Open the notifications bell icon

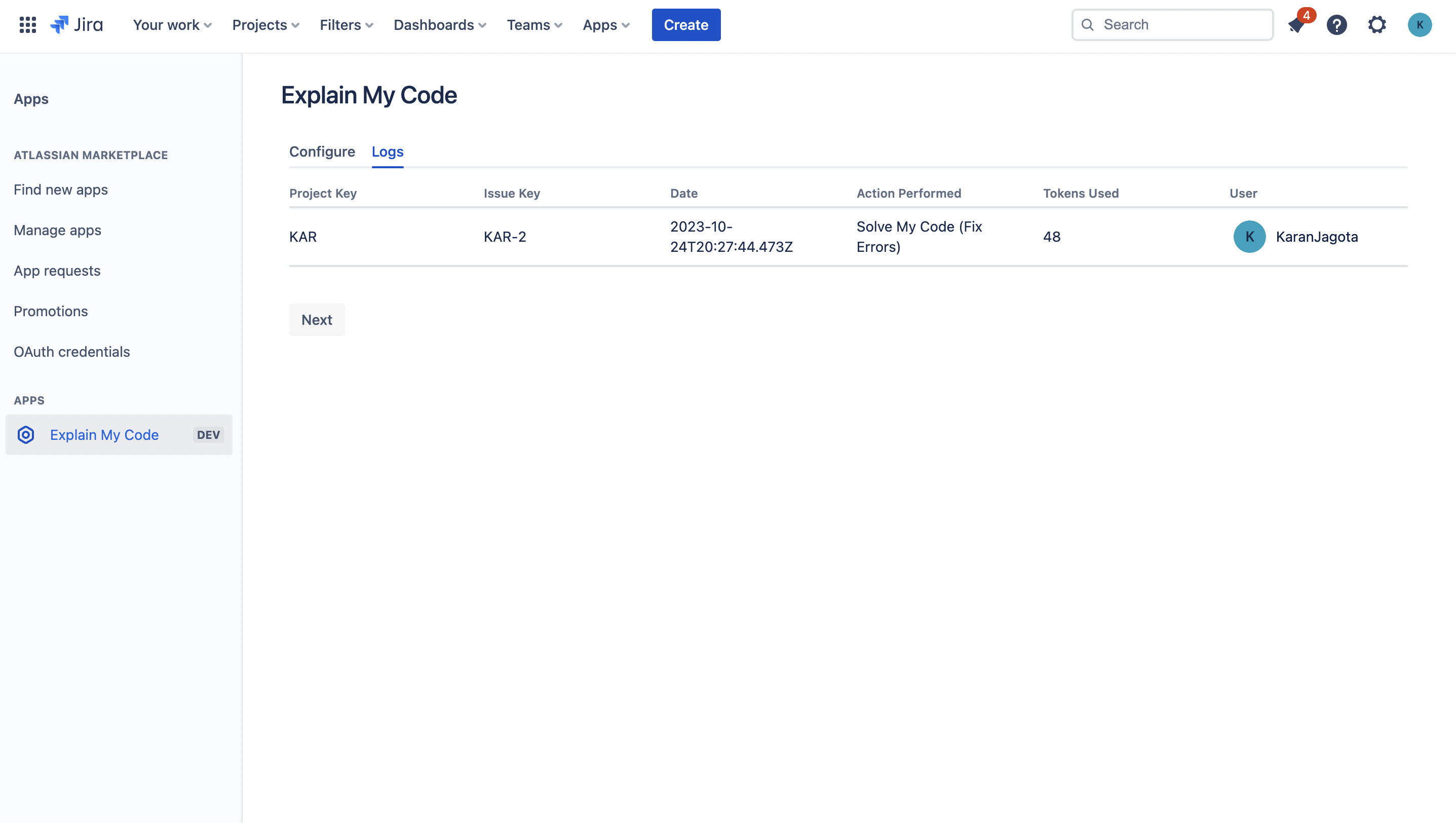click(1296, 25)
